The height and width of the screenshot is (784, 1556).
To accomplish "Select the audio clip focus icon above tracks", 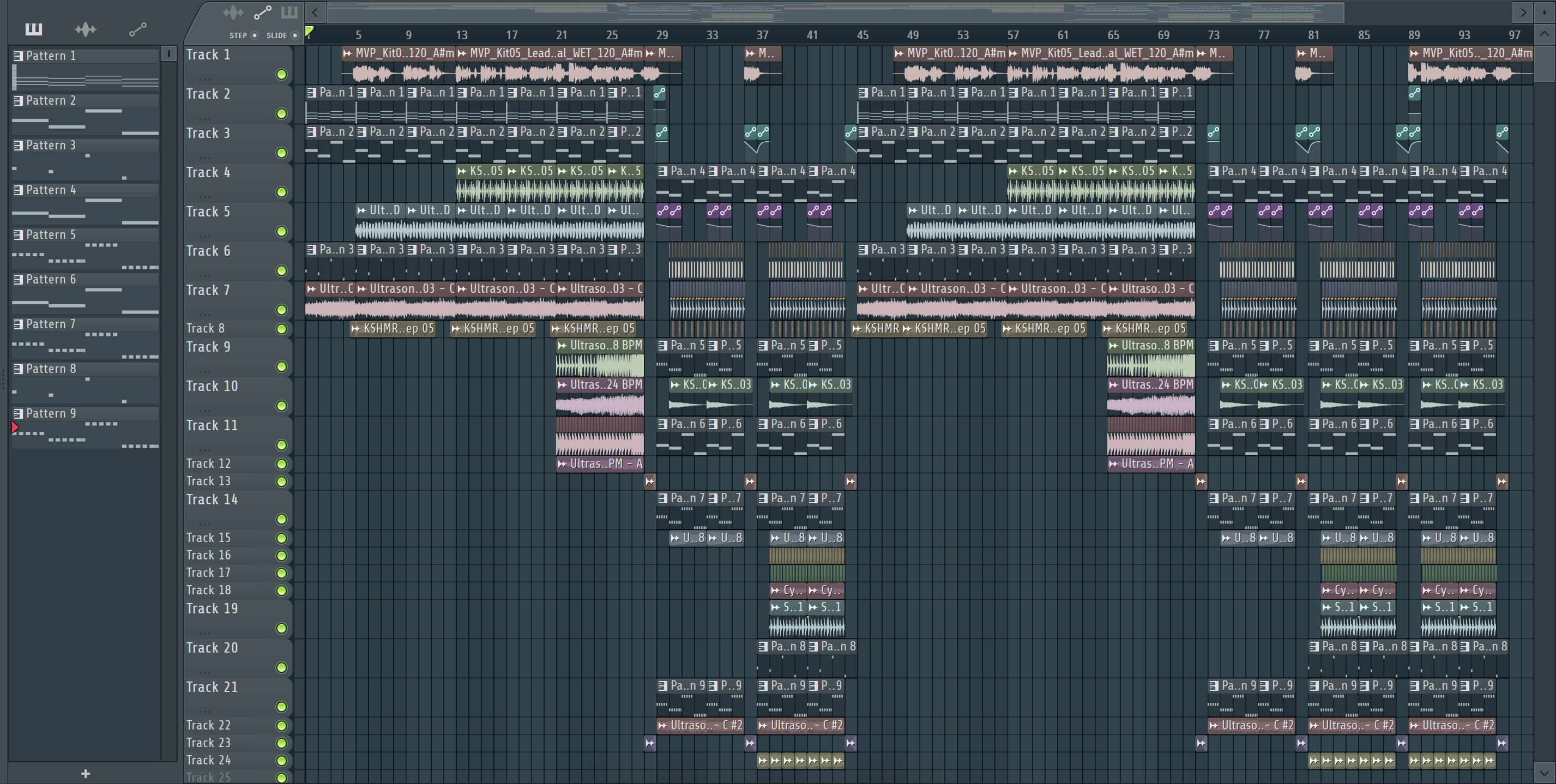I will pos(233,12).
